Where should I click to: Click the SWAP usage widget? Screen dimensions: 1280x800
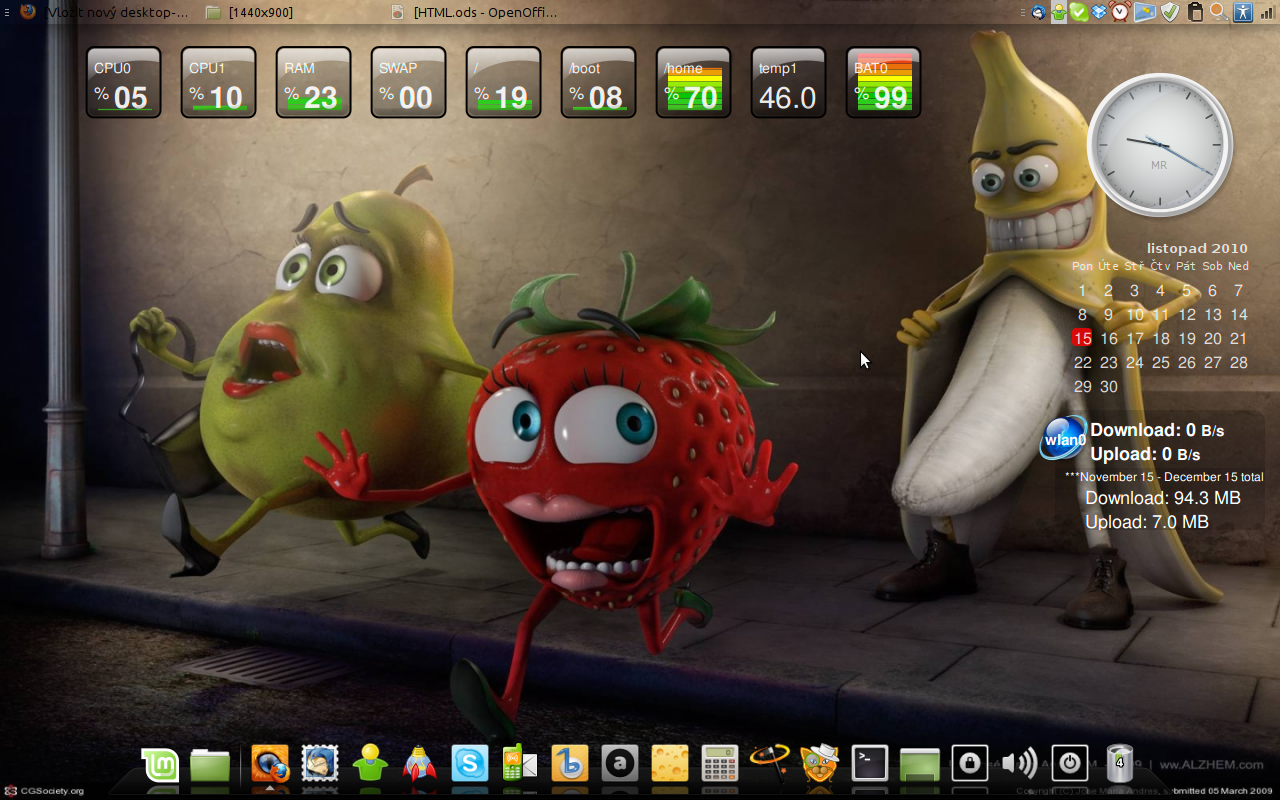408,82
